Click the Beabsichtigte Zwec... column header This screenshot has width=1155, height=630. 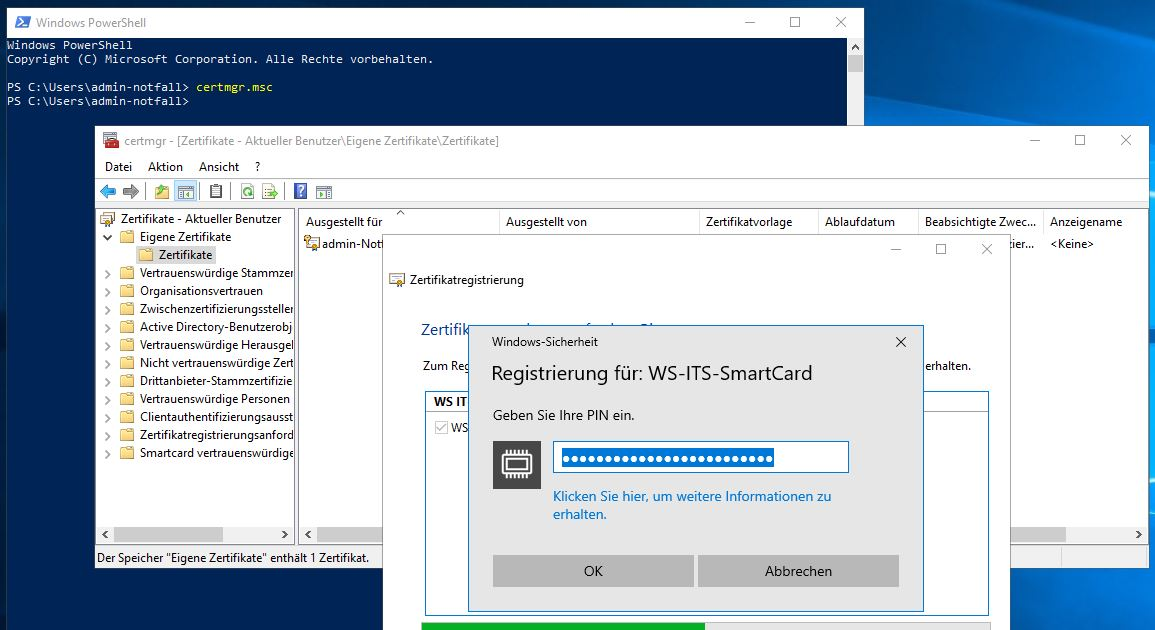(980, 222)
